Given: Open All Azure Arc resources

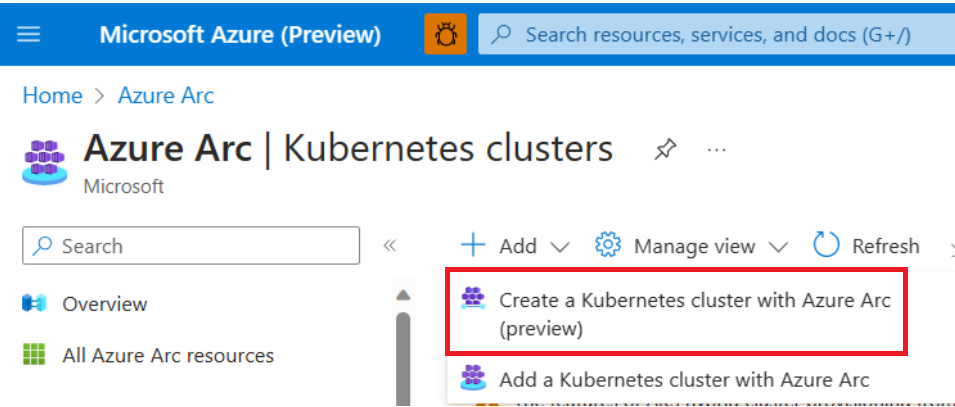Looking at the screenshot, I should coord(168,355).
